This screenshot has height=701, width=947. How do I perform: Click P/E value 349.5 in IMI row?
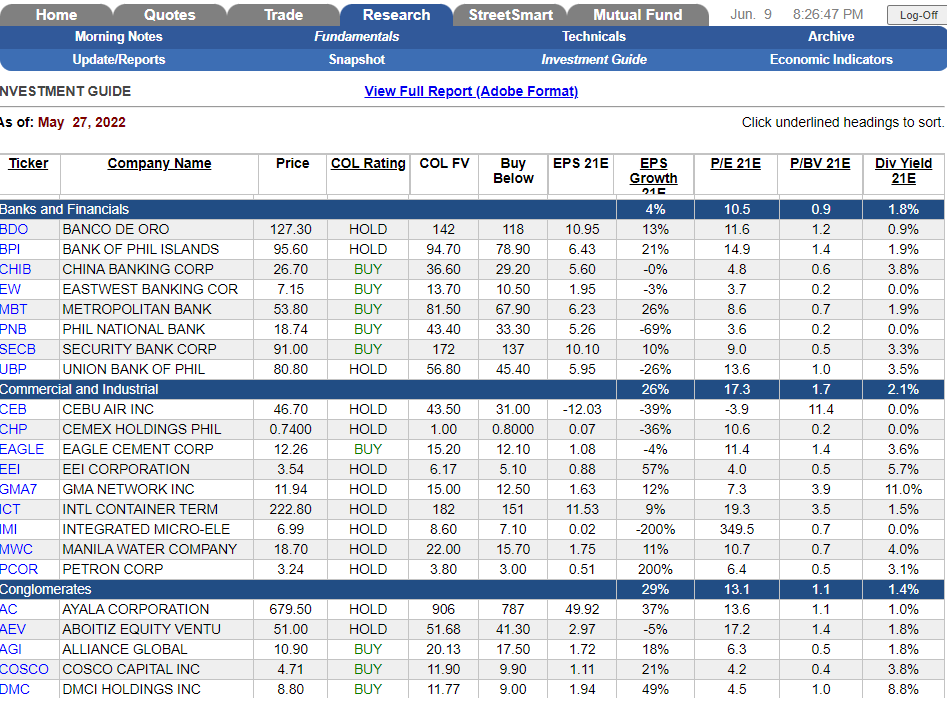737,529
